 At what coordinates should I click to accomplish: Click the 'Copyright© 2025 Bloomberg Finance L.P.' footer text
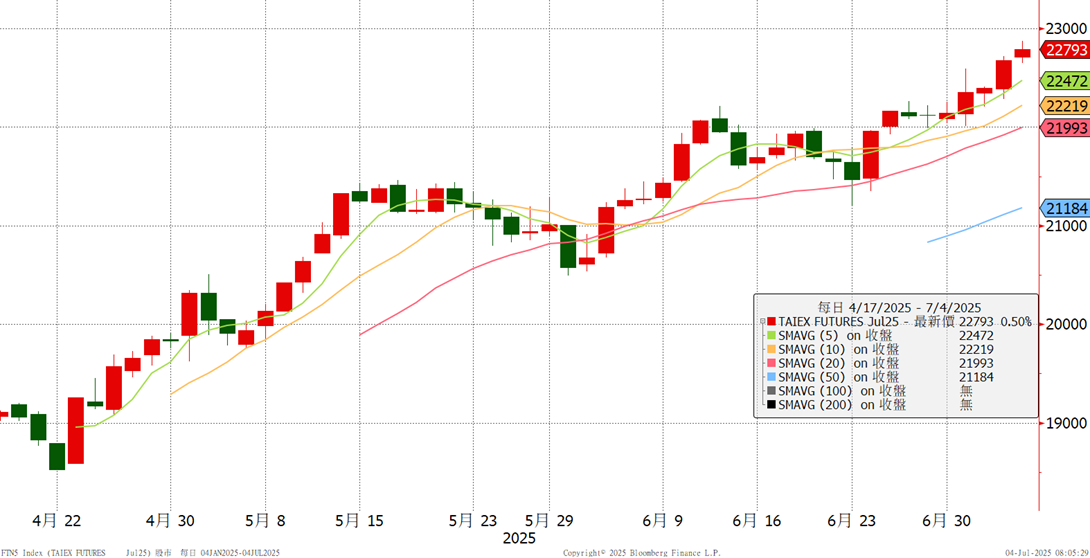[x=641, y=552]
